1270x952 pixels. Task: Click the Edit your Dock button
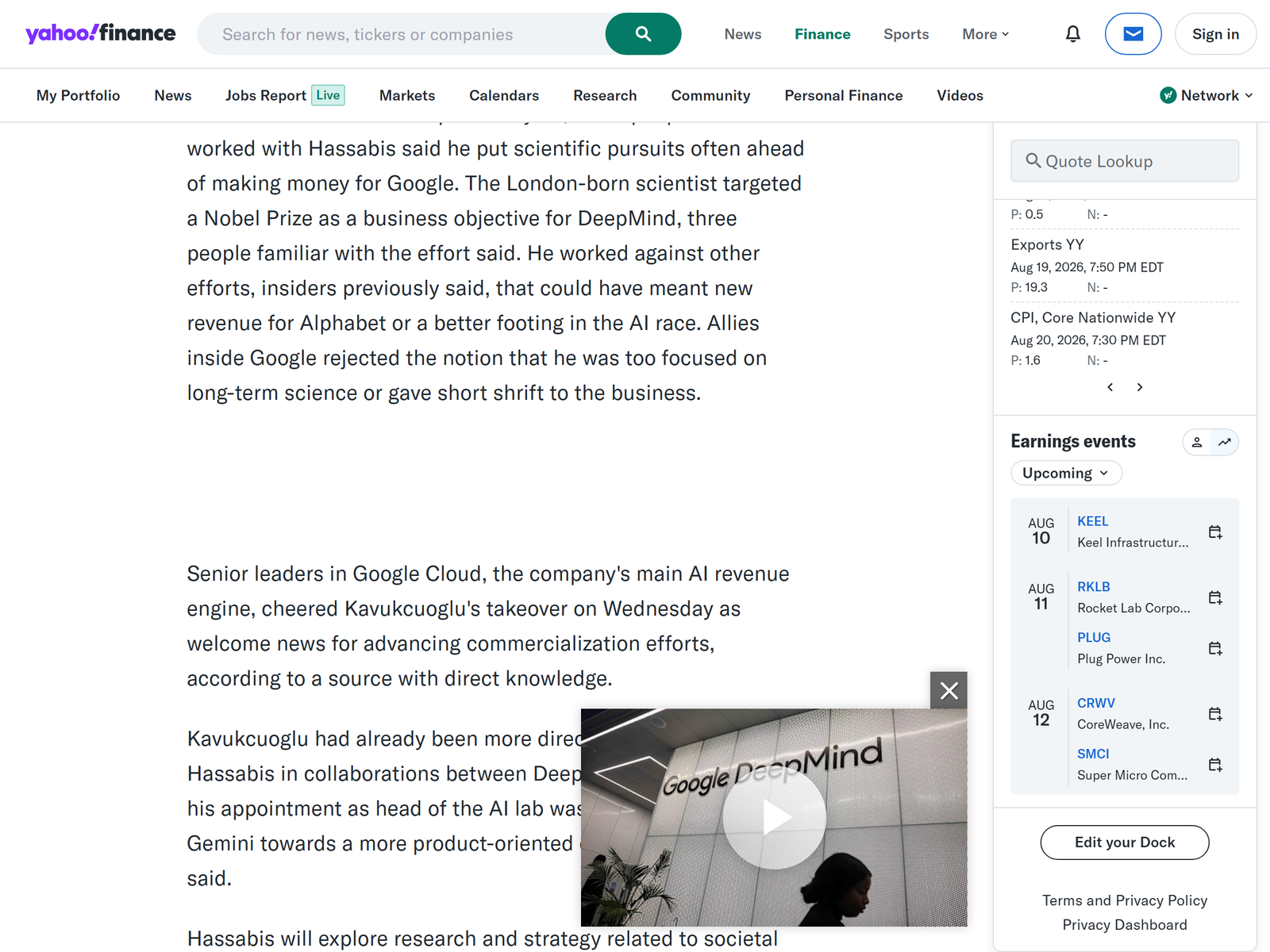(x=1125, y=843)
